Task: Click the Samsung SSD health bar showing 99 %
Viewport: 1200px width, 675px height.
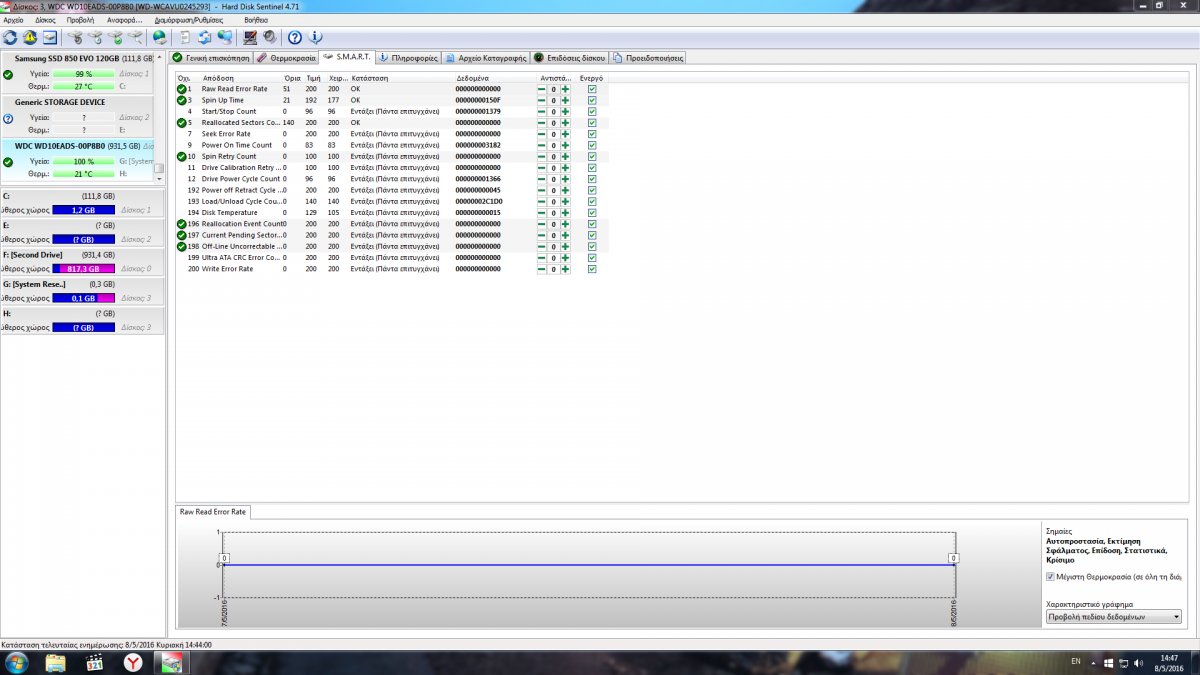Action: (x=84, y=74)
